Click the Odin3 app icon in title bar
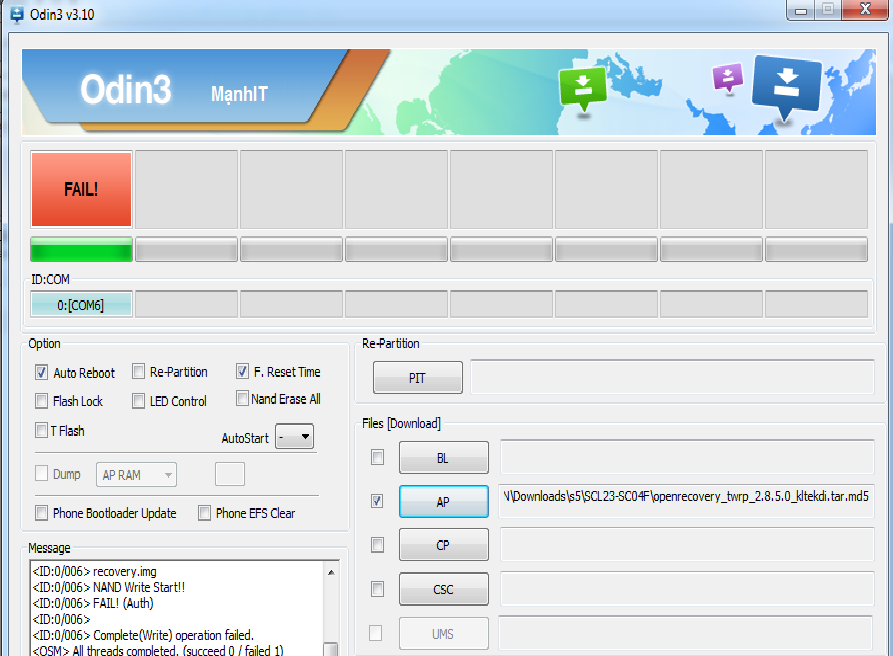This screenshot has height=656, width=893. point(17,15)
